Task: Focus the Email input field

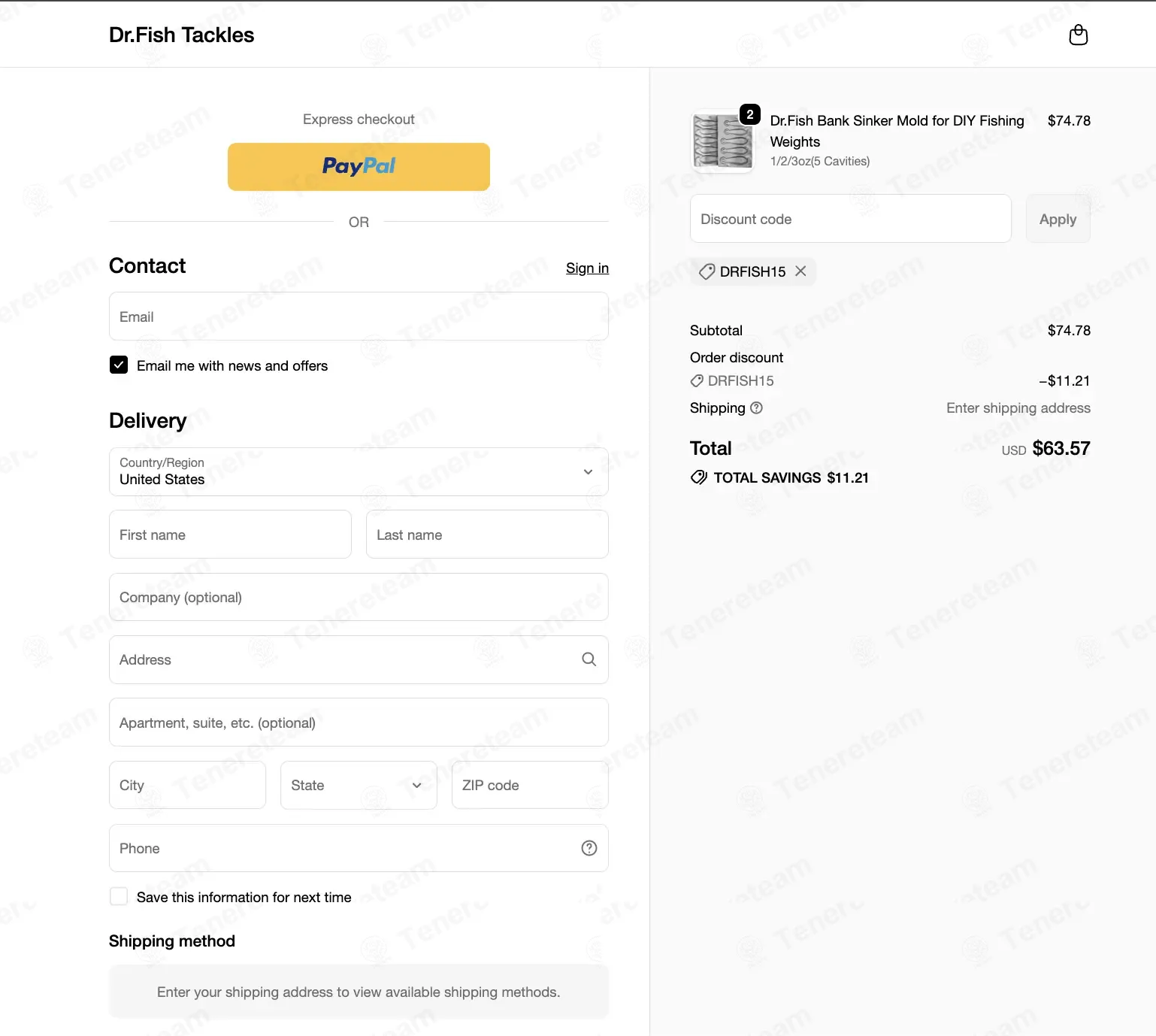Action: (359, 317)
